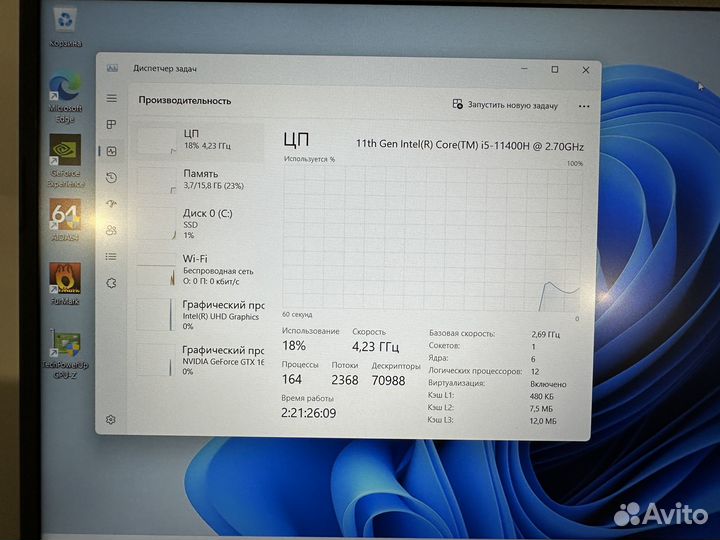Click the TechPowerUp GPU-Z desktop shortcut
The width and height of the screenshot is (720, 540).
pos(65,354)
